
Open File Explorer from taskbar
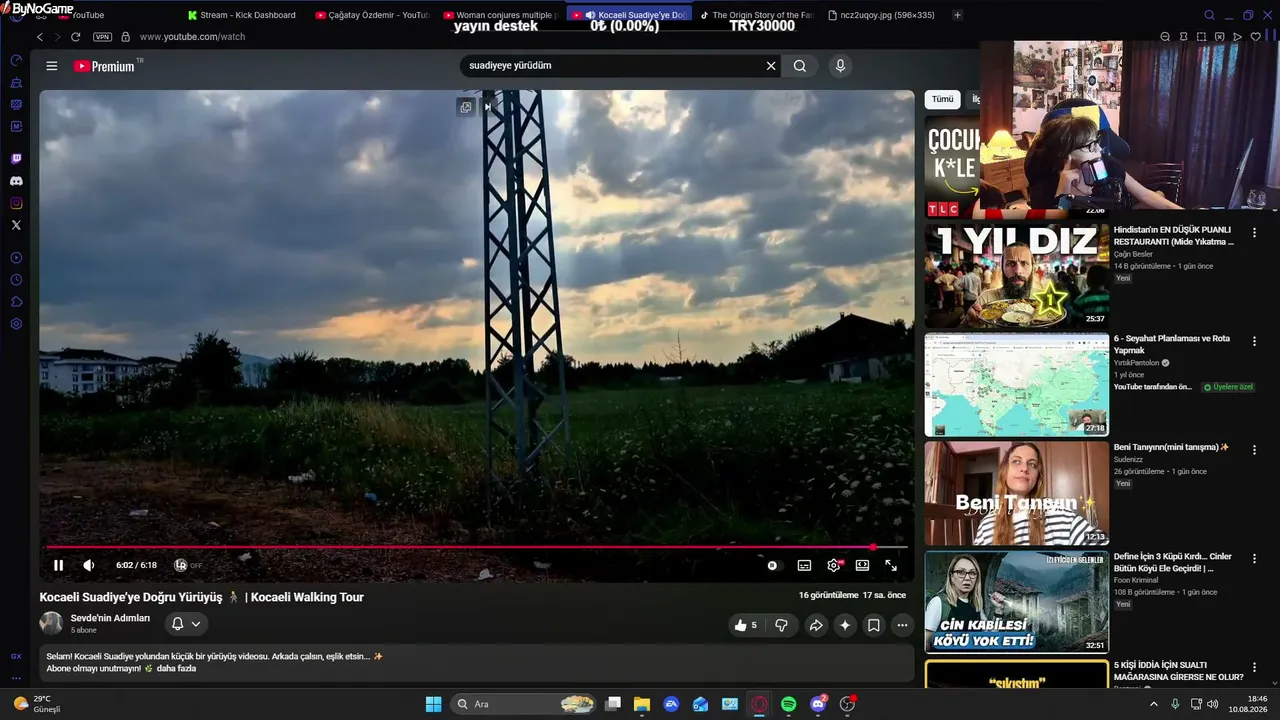tap(642, 704)
